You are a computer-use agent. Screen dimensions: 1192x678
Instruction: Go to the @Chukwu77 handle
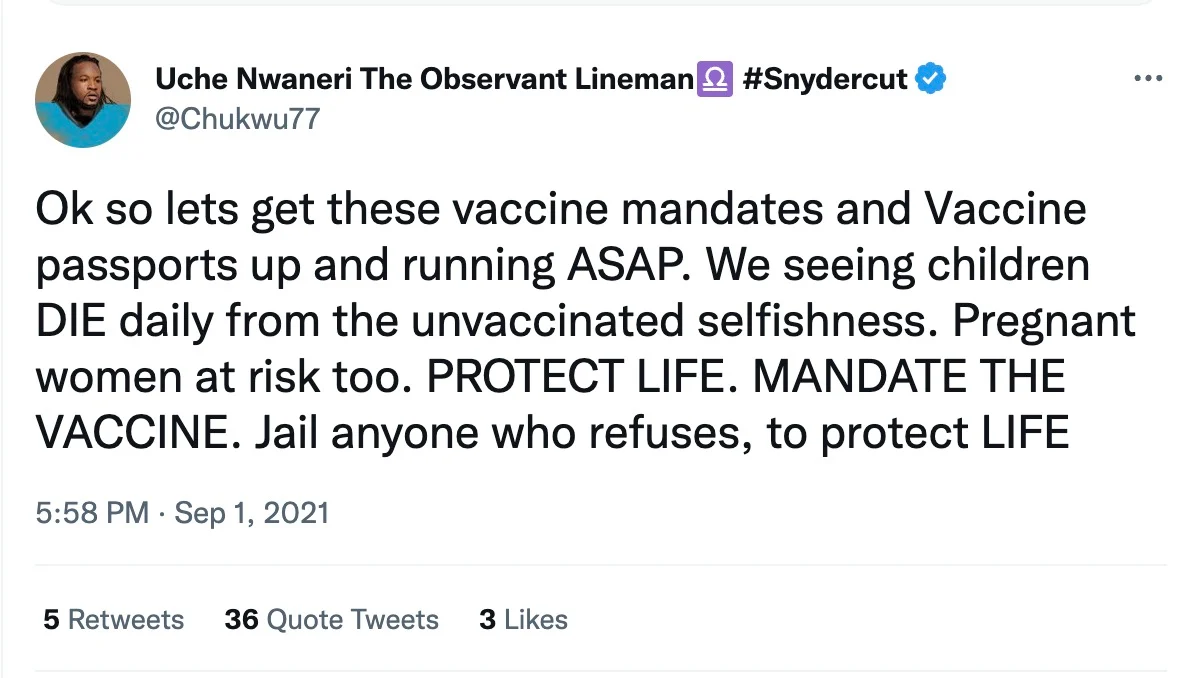[x=236, y=120]
